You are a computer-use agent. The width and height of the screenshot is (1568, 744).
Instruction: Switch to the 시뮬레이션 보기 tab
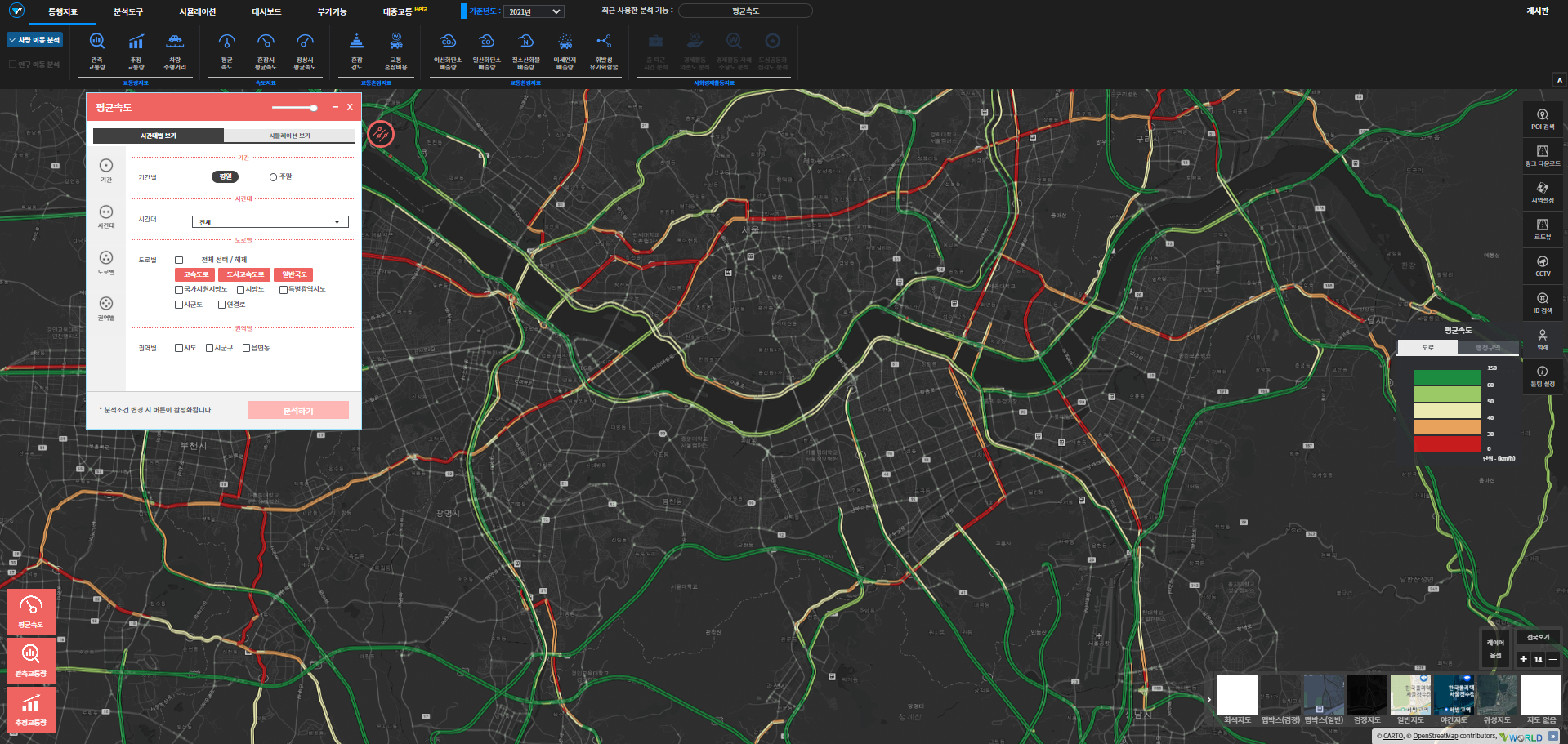point(289,136)
